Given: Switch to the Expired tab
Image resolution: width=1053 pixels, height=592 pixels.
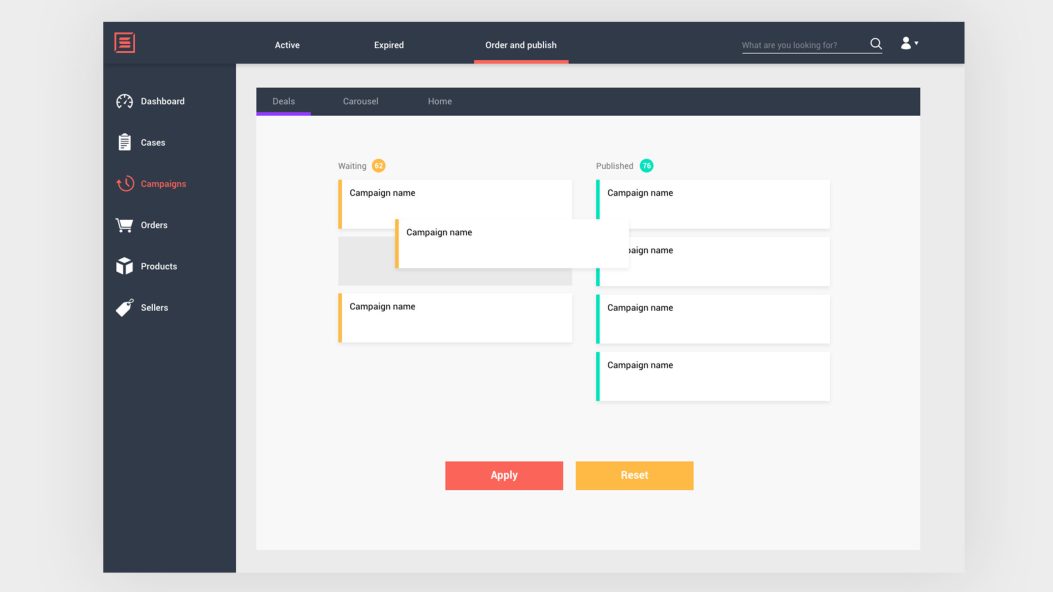Looking at the screenshot, I should (389, 45).
